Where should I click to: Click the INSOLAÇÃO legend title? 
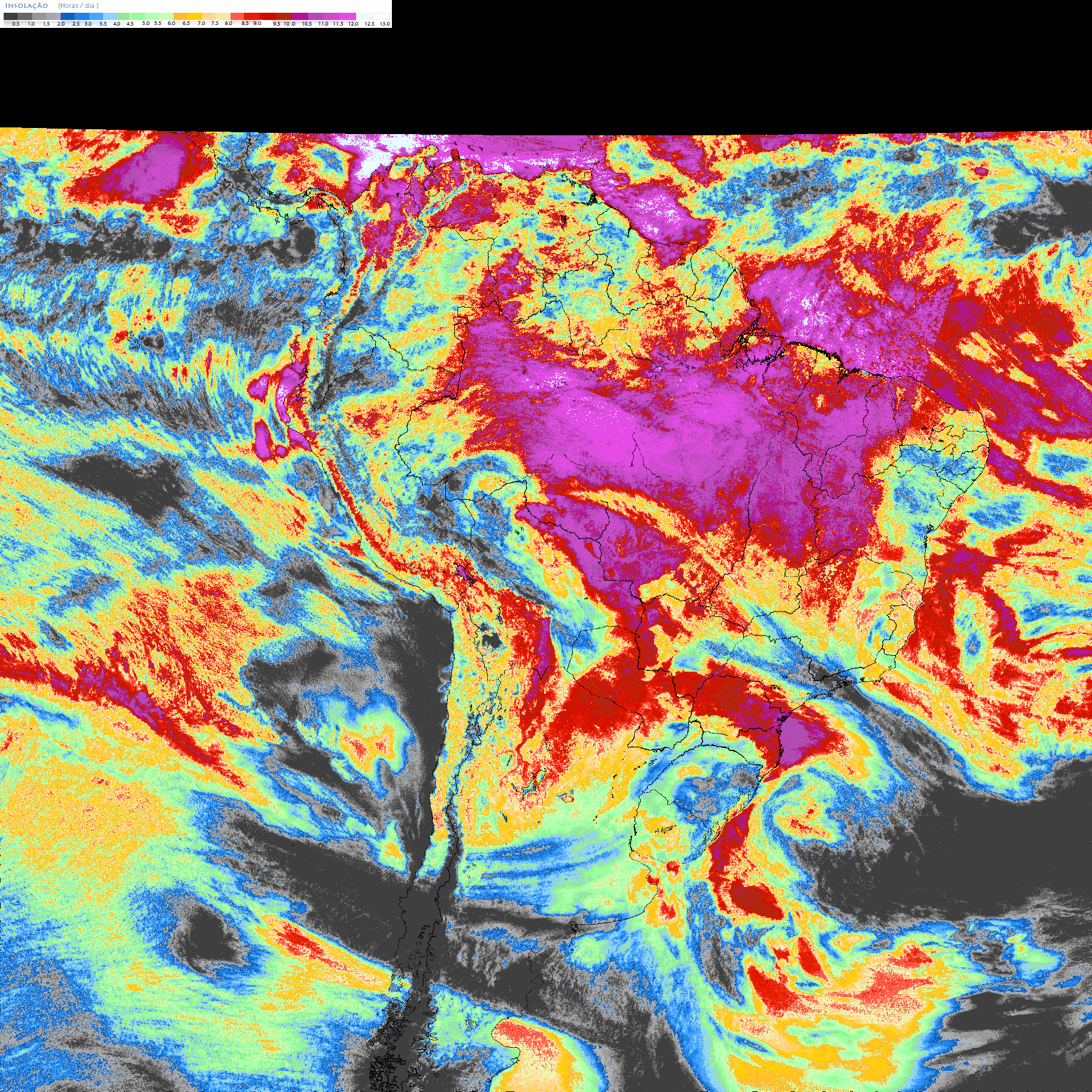point(27,6)
